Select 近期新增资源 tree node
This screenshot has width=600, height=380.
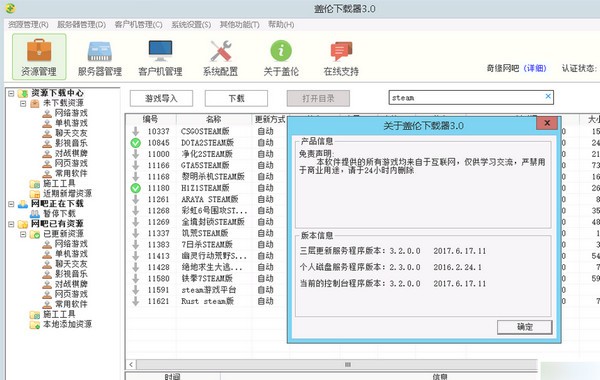[67, 193]
